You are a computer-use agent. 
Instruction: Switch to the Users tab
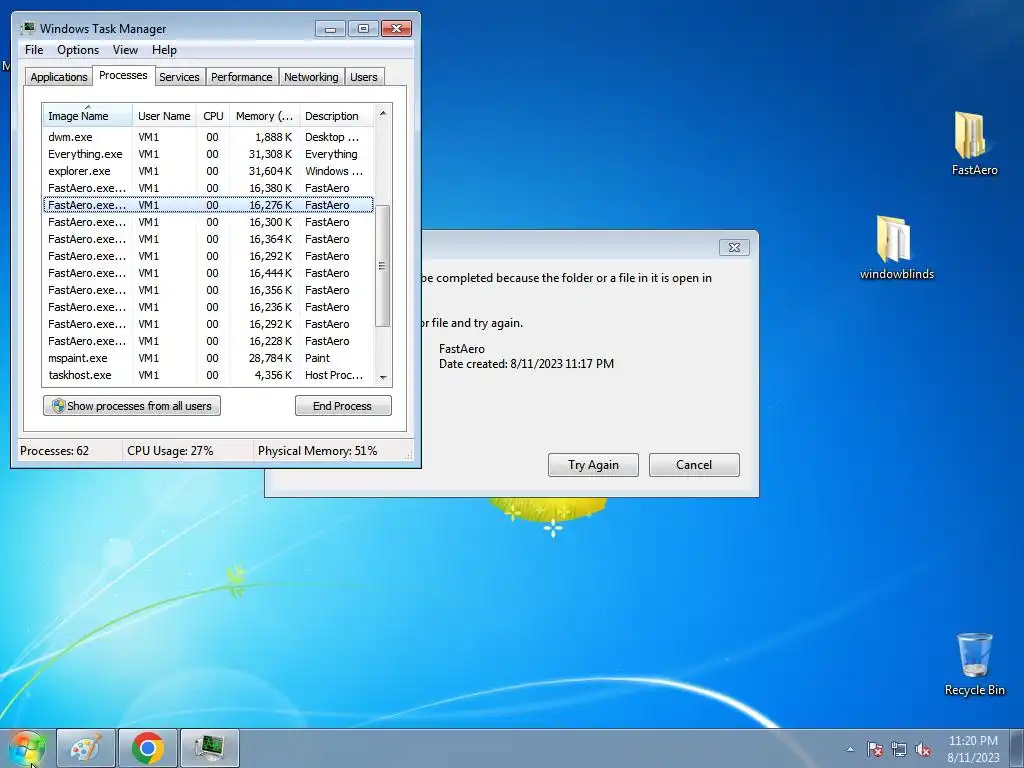364,76
